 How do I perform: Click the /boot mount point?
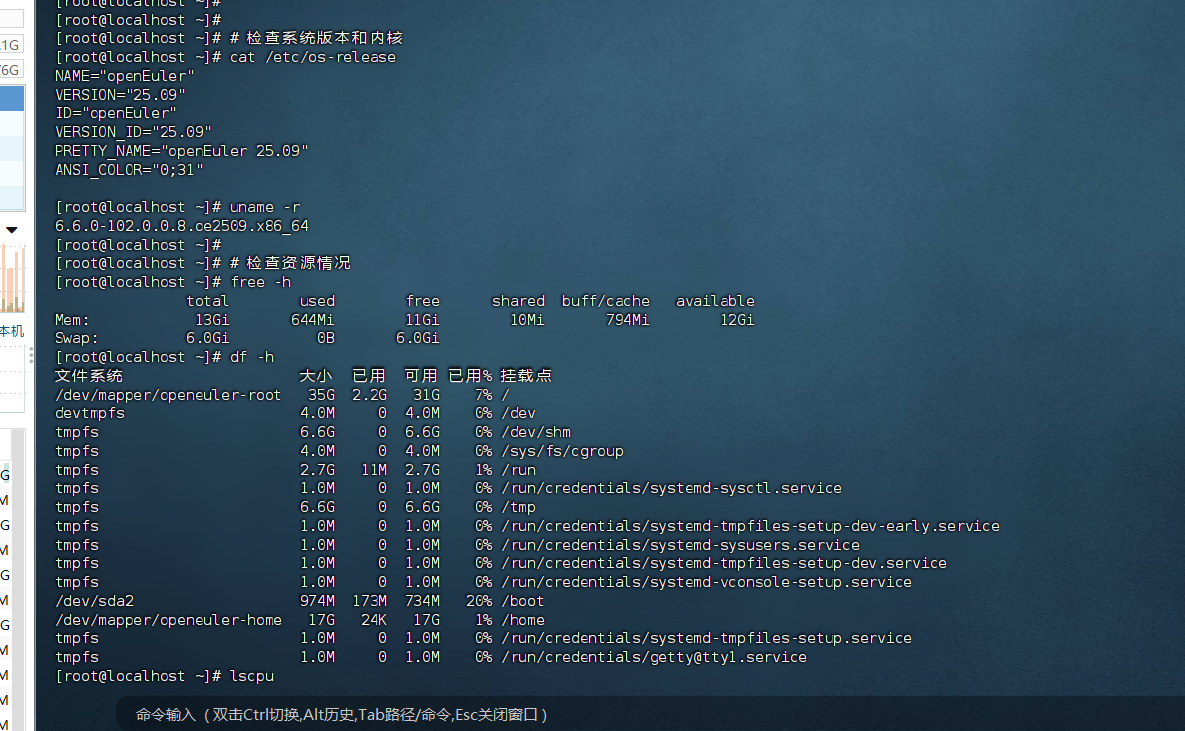522,601
